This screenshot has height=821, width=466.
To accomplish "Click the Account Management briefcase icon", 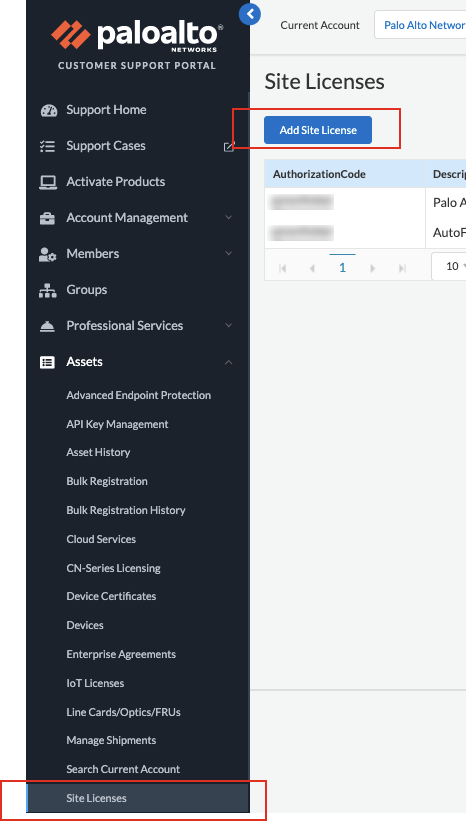I will coord(48,218).
